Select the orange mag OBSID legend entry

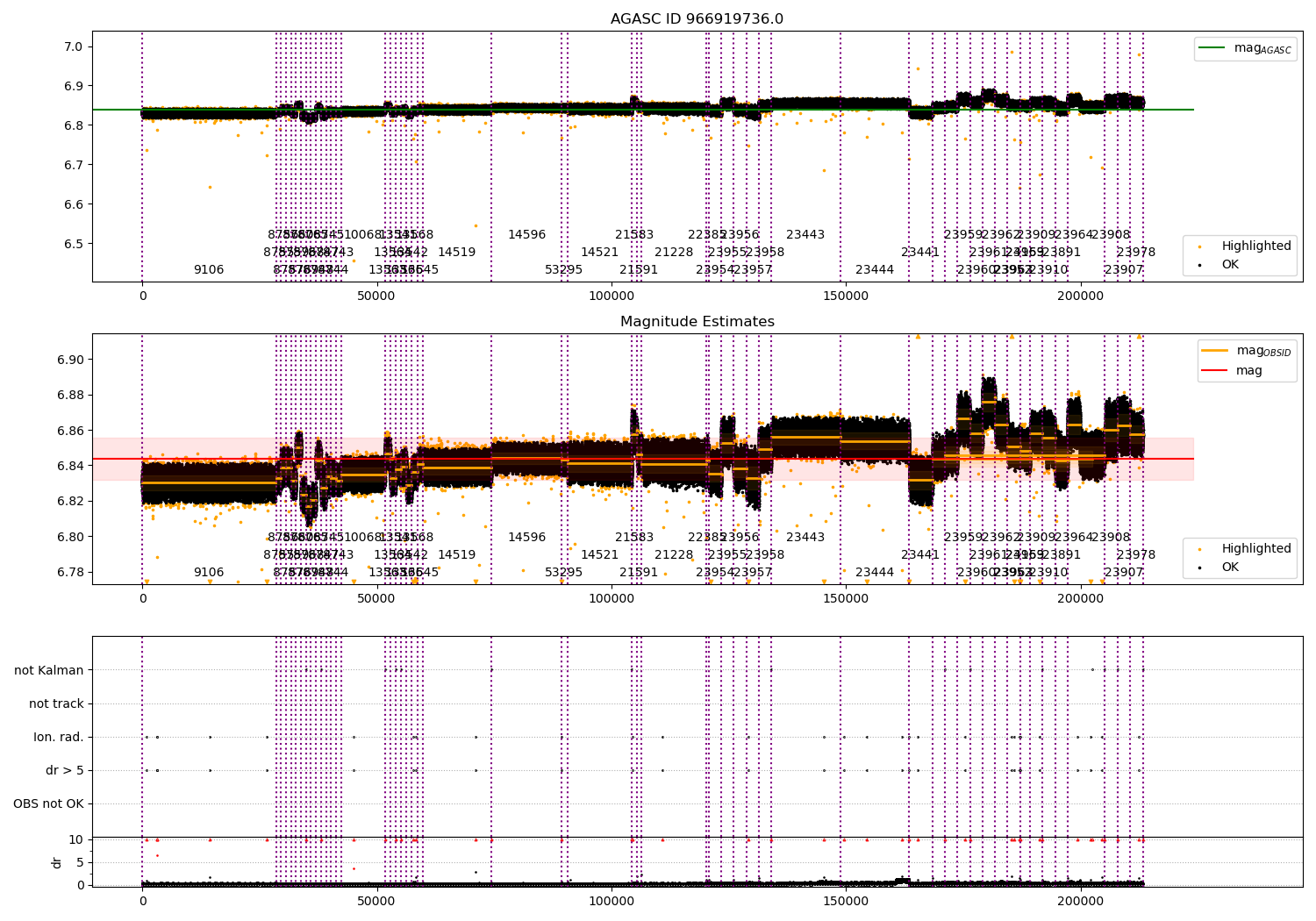click(x=1247, y=351)
